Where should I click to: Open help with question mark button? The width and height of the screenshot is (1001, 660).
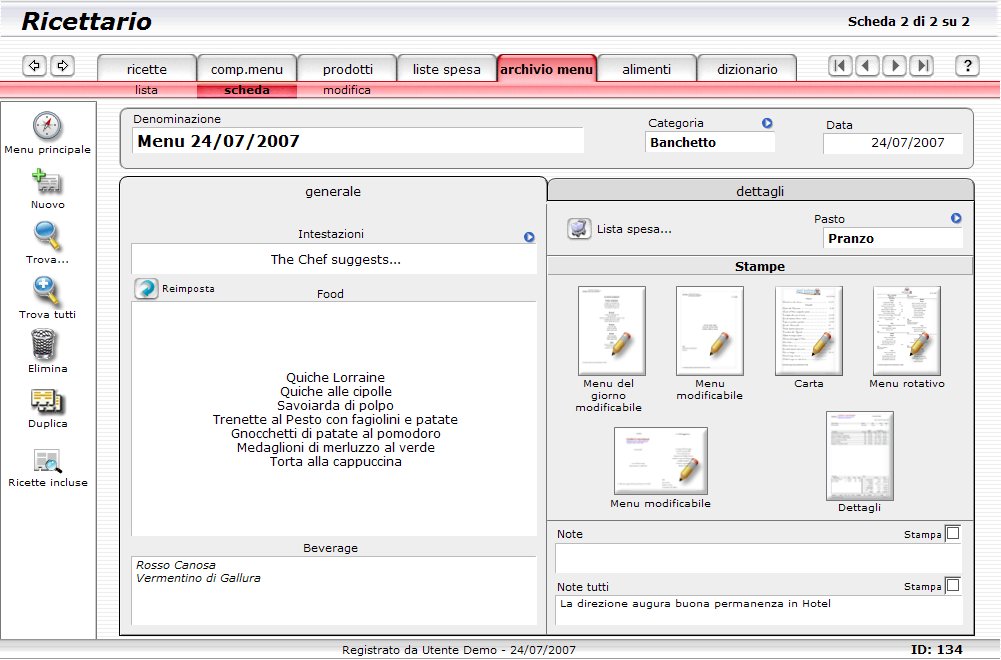click(x=968, y=65)
